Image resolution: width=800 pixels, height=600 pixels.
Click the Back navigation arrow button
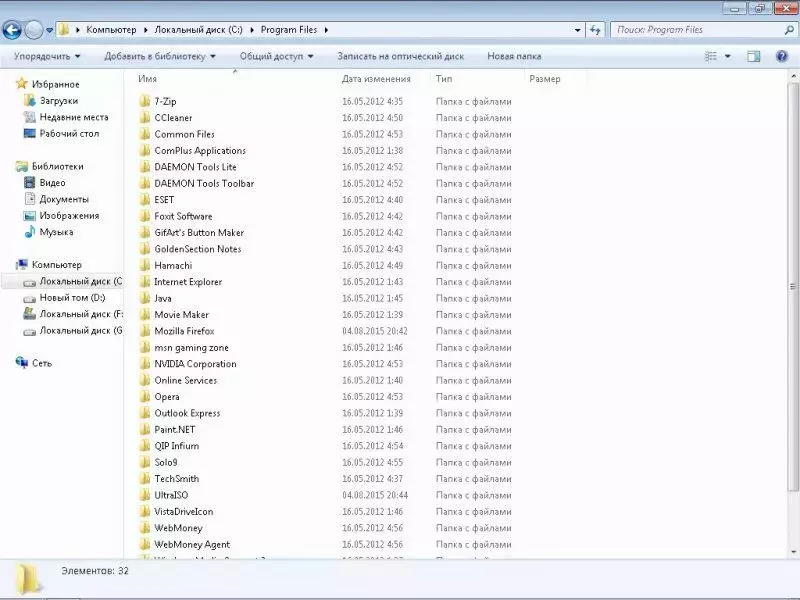(x=12, y=30)
